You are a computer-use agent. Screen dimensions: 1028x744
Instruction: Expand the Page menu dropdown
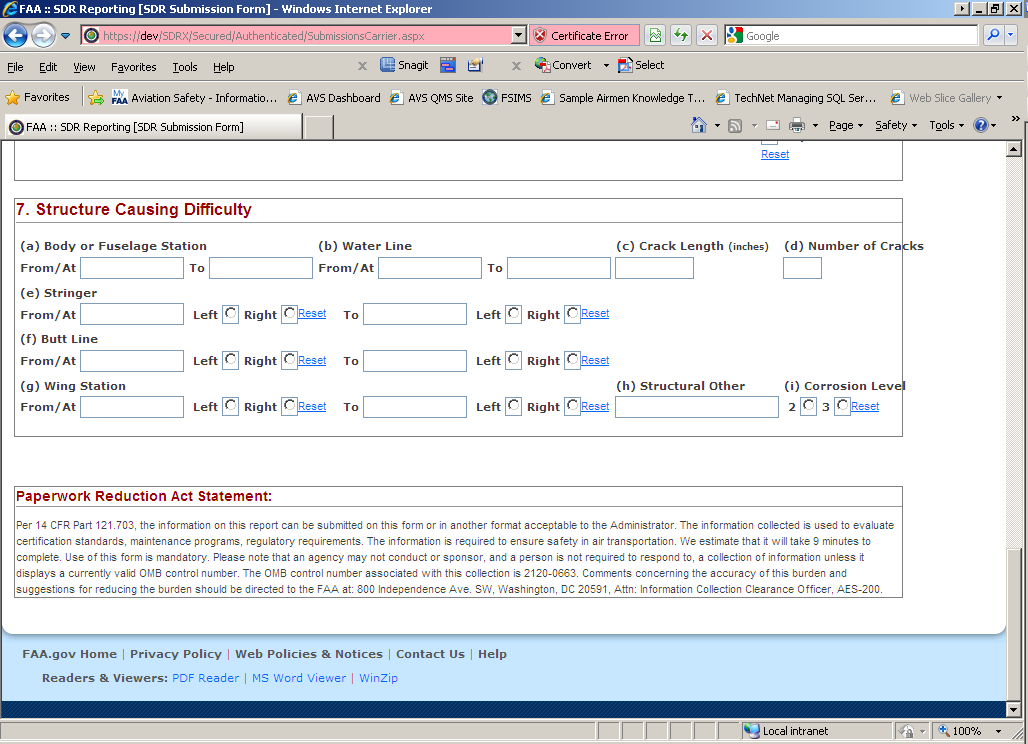tap(845, 126)
